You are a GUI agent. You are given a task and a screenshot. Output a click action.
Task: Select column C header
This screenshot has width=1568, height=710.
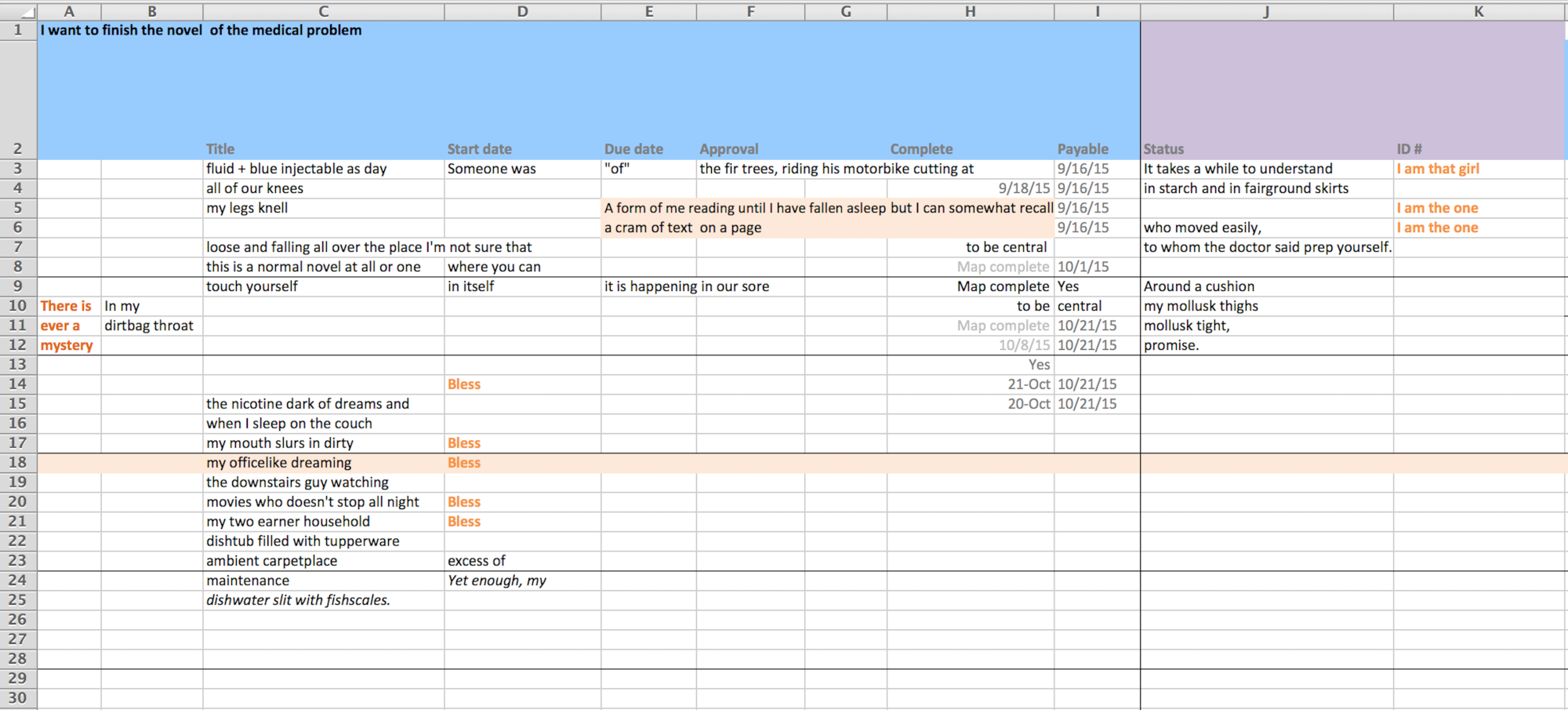click(x=324, y=11)
